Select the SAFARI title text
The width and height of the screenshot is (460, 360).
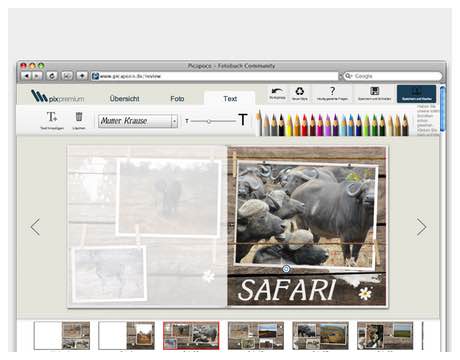pos(287,289)
